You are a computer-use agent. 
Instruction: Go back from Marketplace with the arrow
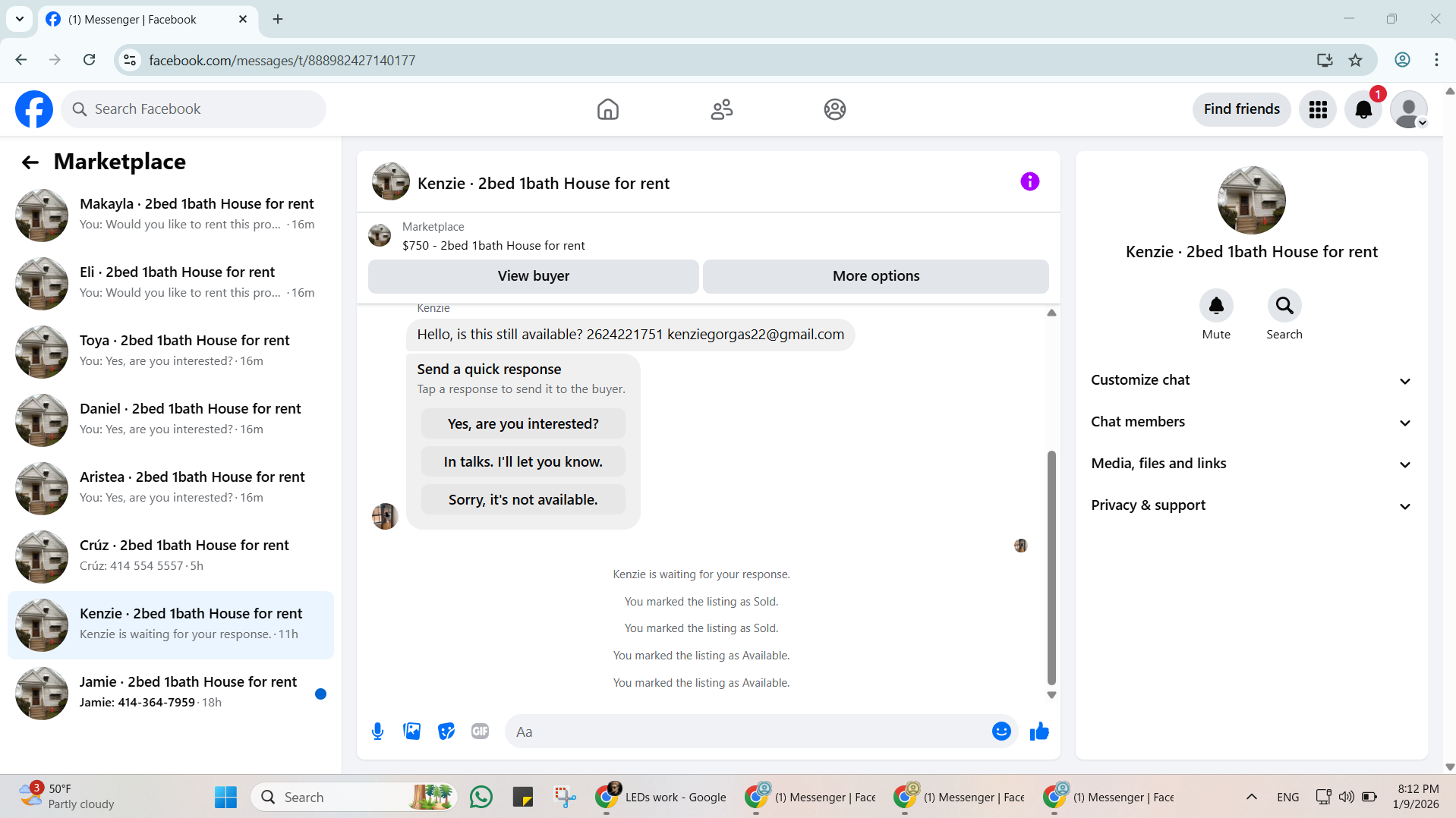pos(30,162)
